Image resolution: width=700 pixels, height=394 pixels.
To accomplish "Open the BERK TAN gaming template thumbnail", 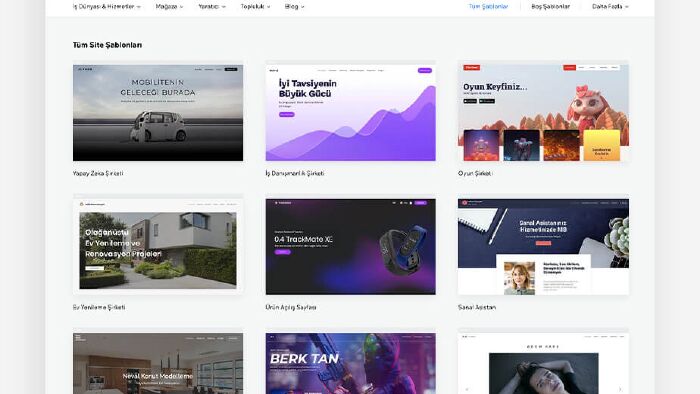I will [x=350, y=363].
